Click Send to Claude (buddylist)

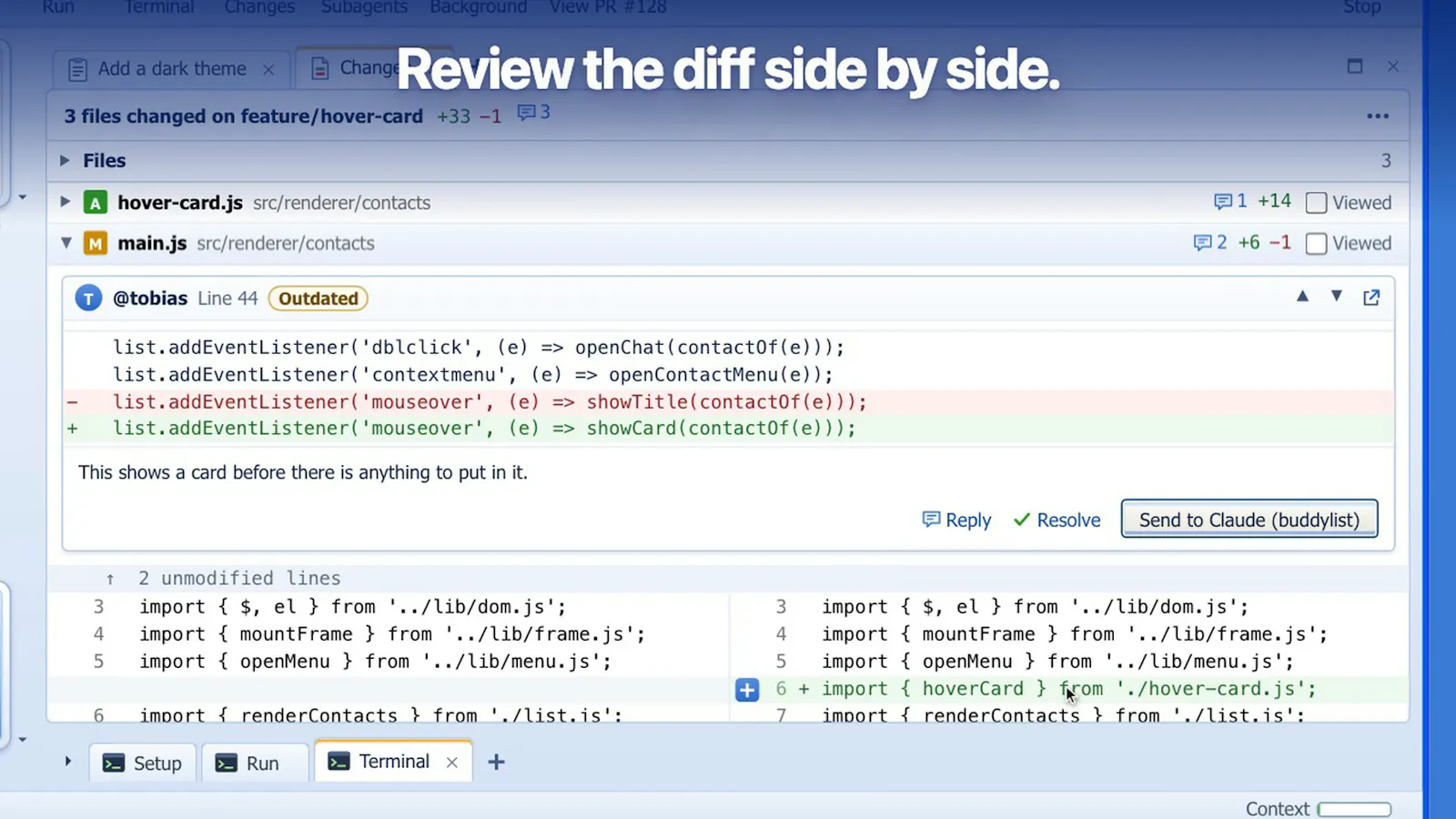(x=1249, y=519)
